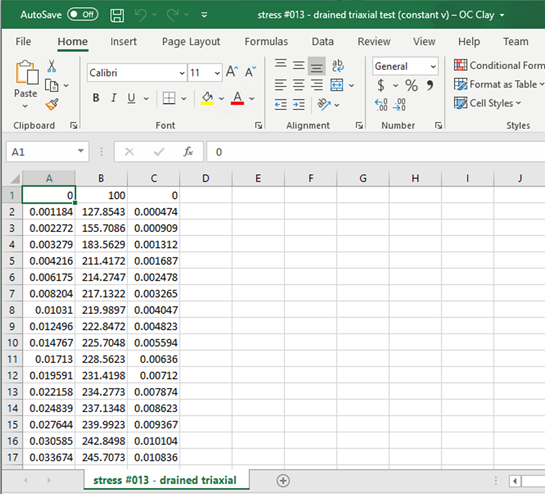Click the horizontal scrollbar left arrow
This screenshot has width=545, height=494.
[x=515, y=481]
